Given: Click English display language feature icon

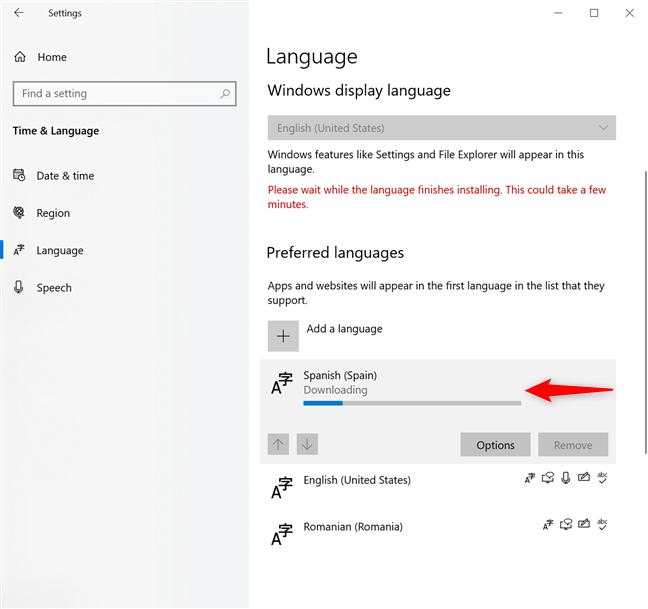Looking at the screenshot, I should [x=529, y=478].
